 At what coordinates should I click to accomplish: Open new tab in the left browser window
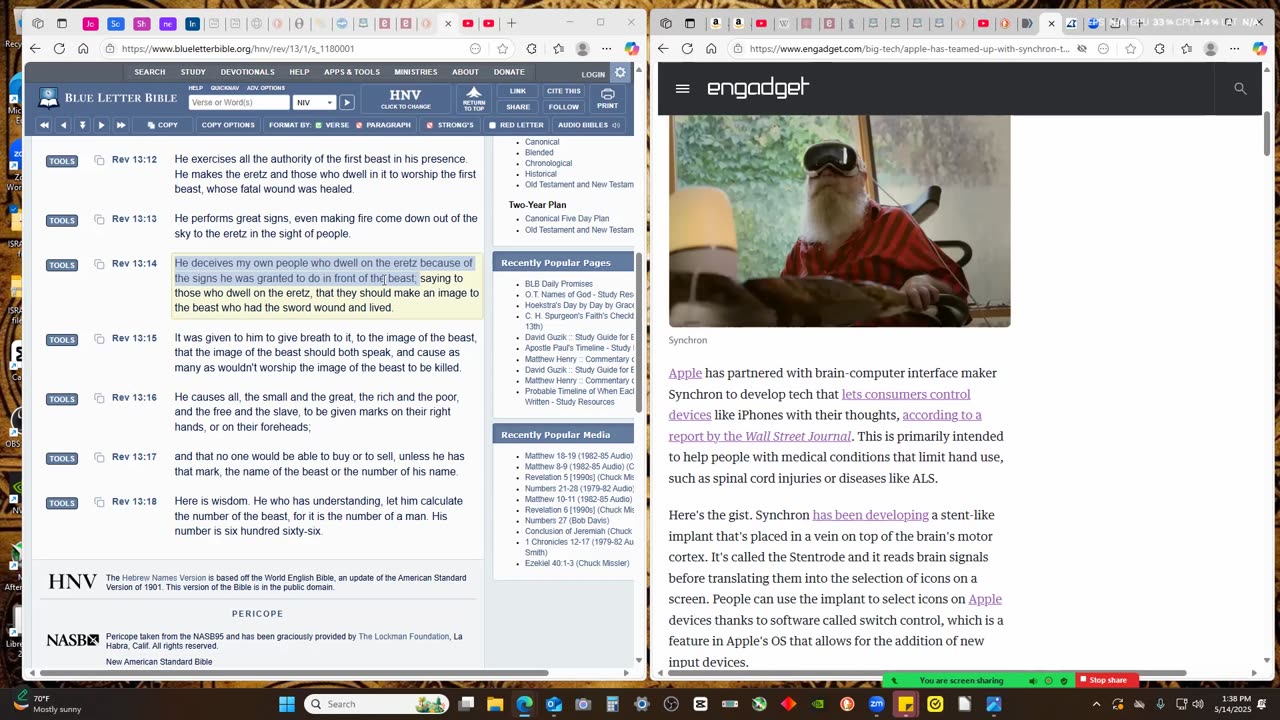click(x=511, y=23)
